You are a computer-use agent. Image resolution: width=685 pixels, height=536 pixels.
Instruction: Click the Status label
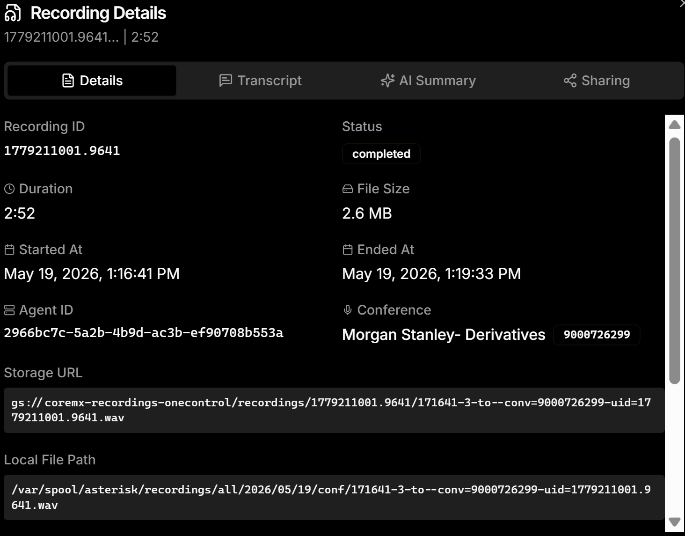(x=362, y=127)
